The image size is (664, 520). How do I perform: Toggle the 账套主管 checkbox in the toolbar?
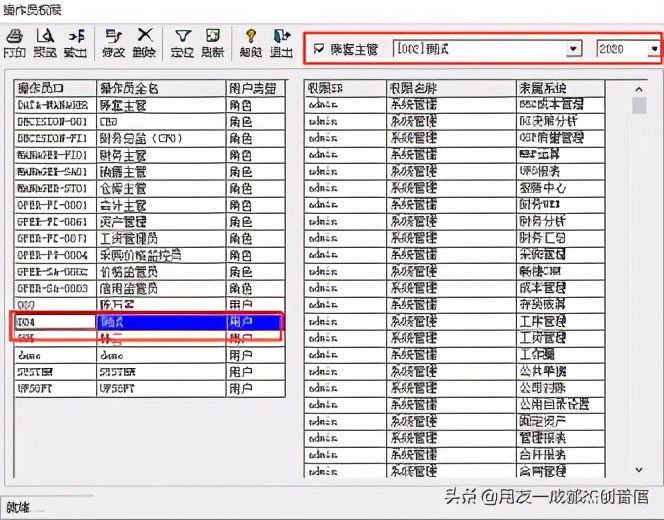point(318,49)
